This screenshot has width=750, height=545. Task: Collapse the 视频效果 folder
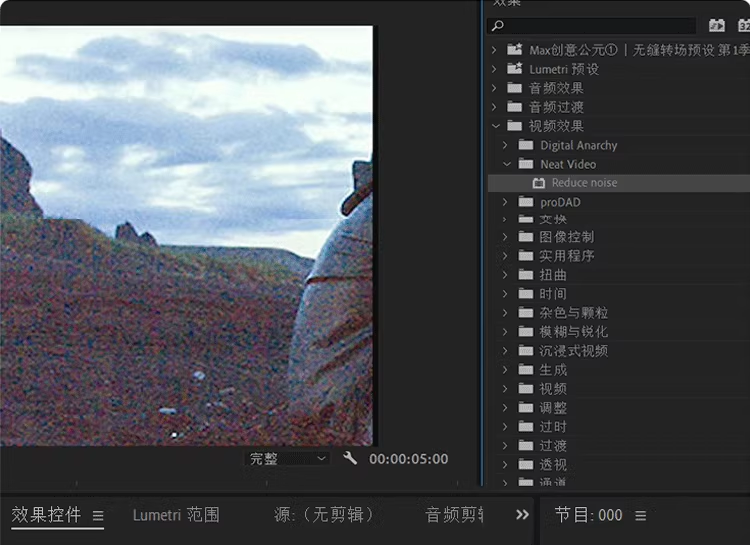(494, 126)
